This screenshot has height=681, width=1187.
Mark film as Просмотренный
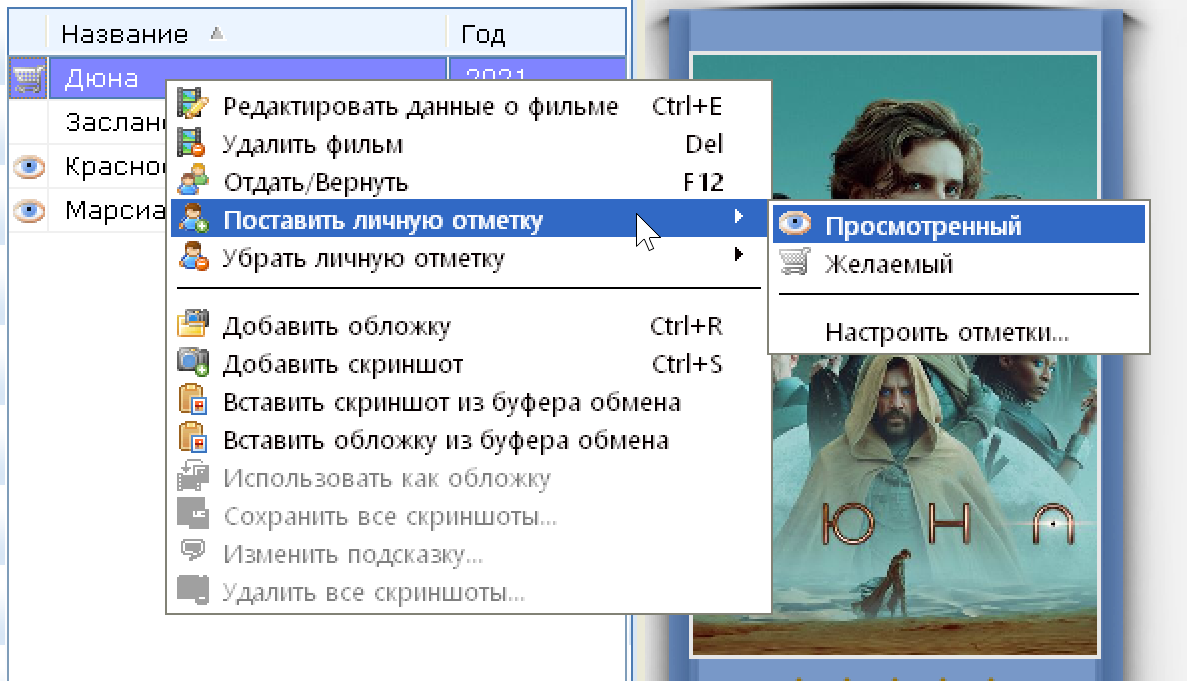click(x=958, y=225)
